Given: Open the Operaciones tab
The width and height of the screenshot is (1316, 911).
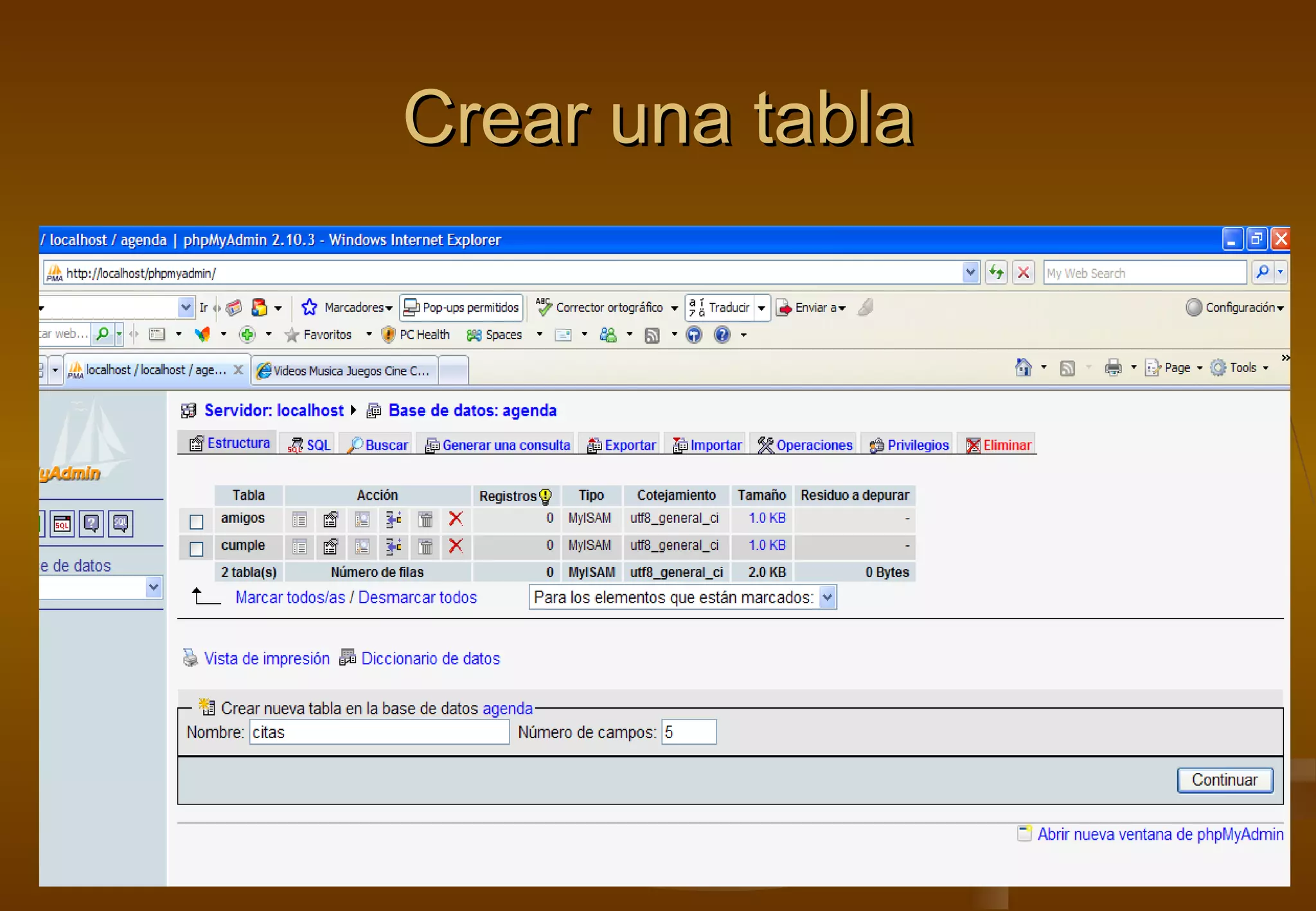Looking at the screenshot, I should coord(804,445).
